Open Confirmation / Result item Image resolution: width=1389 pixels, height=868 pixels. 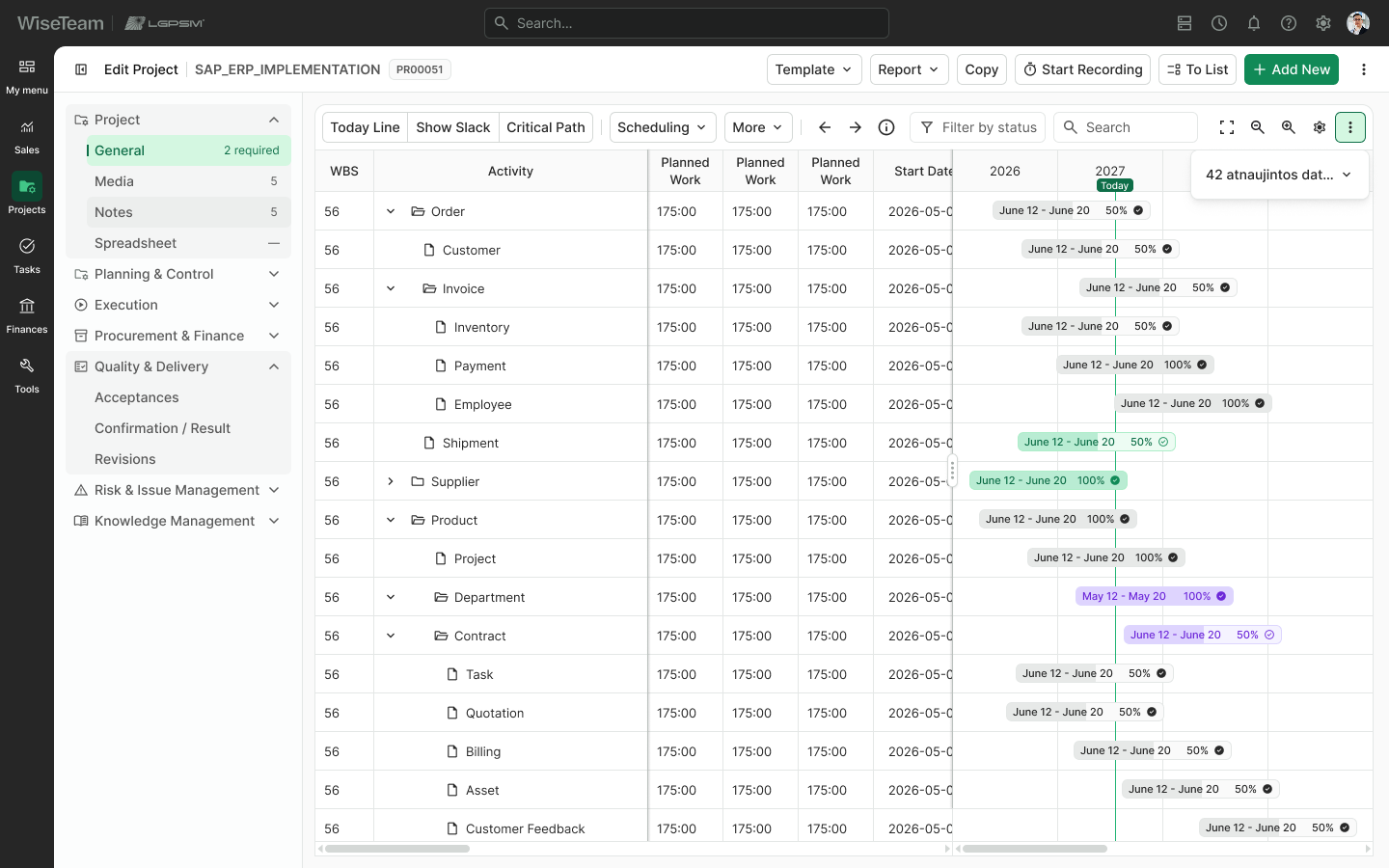pyautogui.click(x=188, y=428)
